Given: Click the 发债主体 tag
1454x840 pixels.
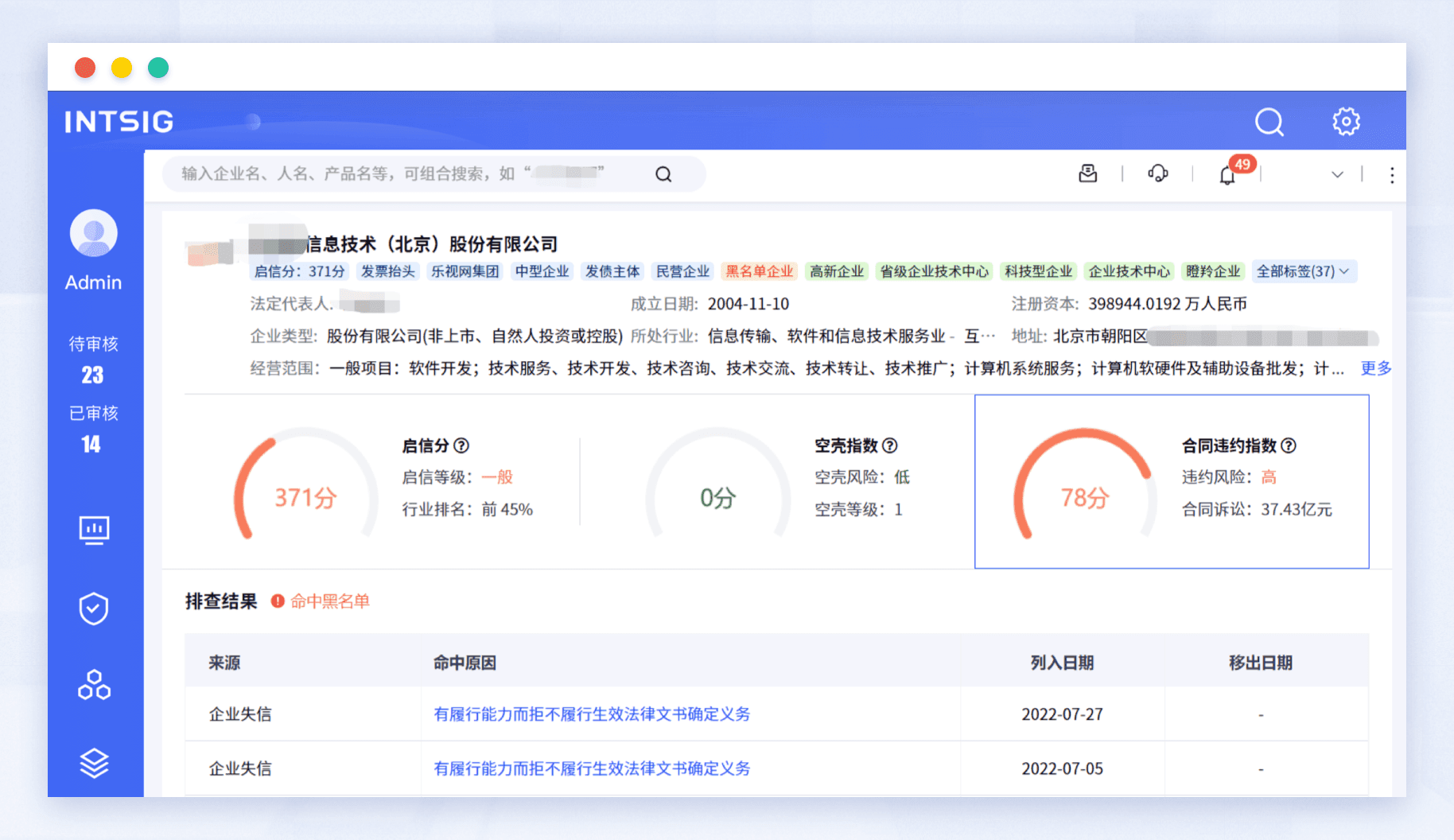Looking at the screenshot, I should [x=612, y=271].
